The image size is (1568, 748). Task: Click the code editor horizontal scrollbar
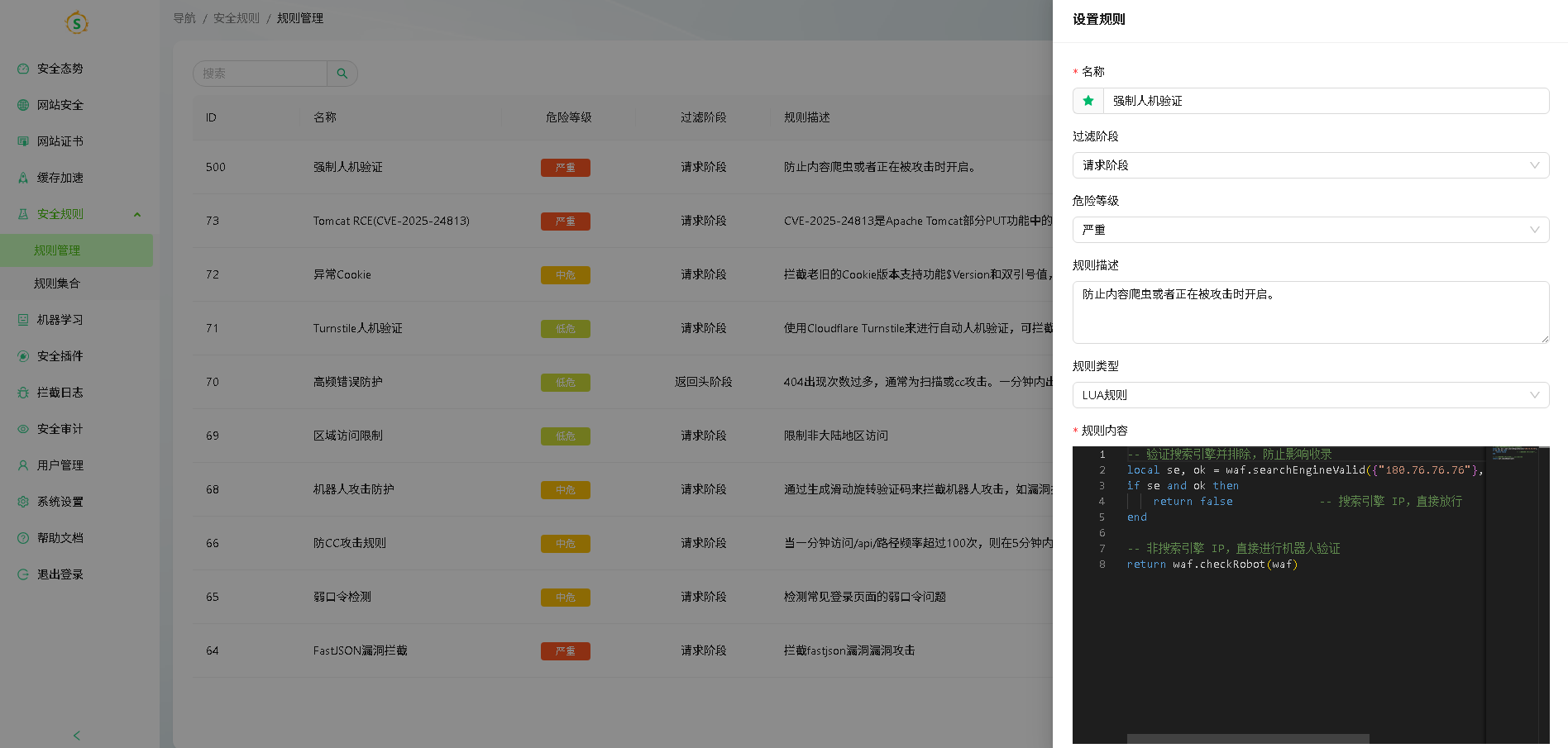(x=1249, y=740)
